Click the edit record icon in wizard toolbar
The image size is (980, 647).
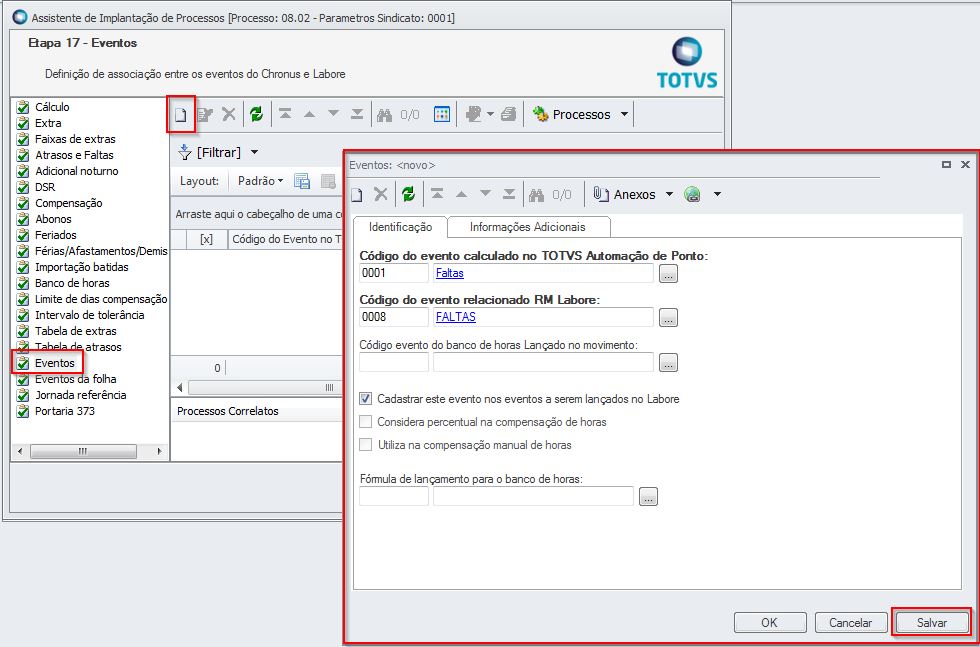(204, 114)
